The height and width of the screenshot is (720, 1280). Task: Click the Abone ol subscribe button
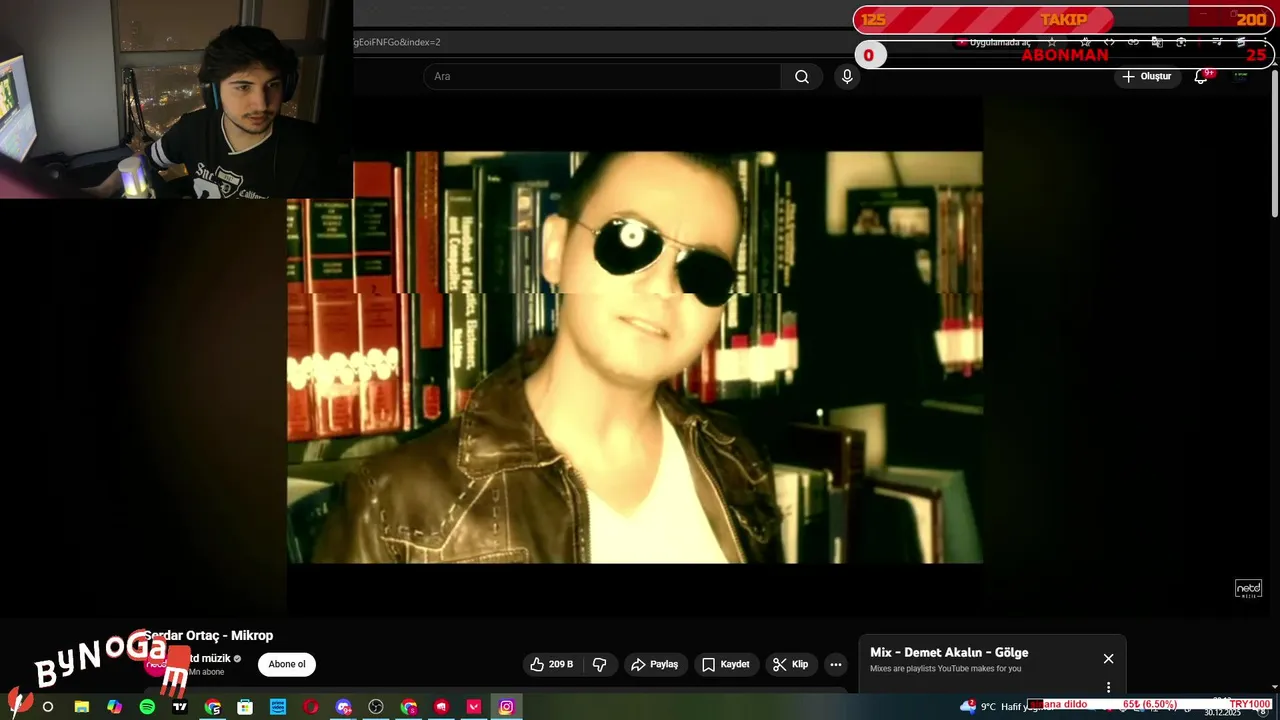[x=287, y=664]
